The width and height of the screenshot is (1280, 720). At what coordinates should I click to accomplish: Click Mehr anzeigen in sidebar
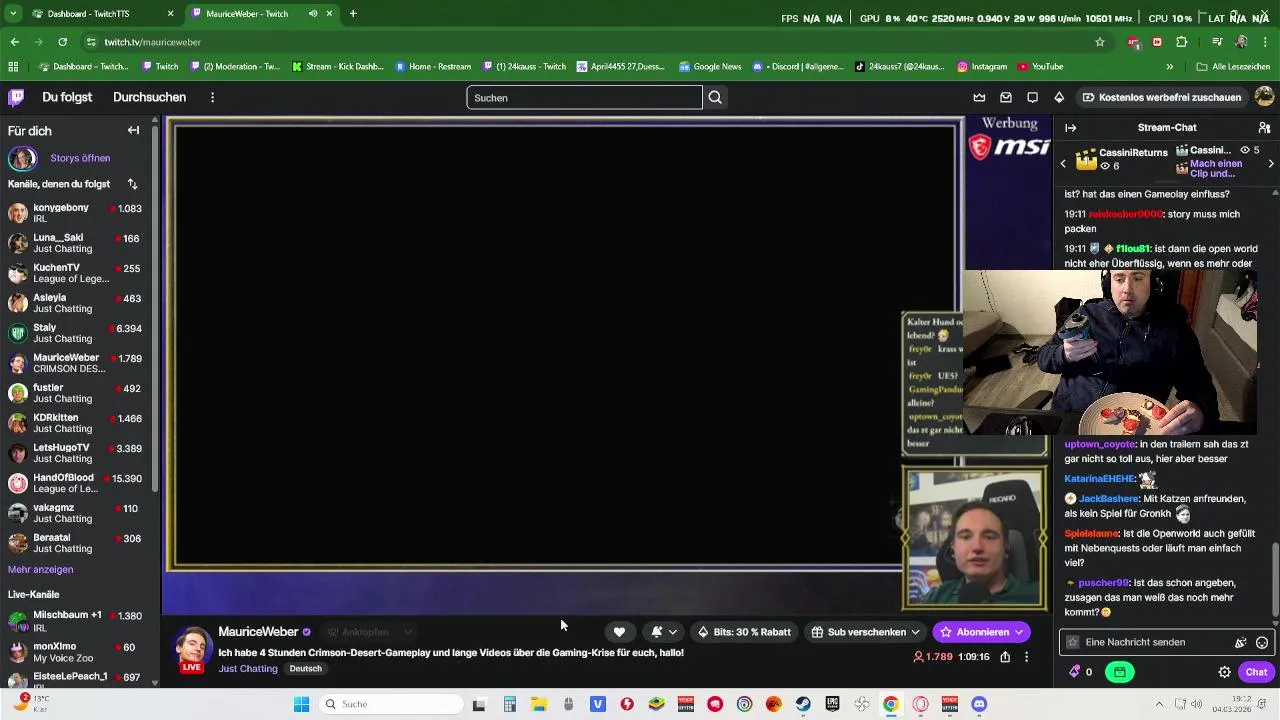pos(40,569)
